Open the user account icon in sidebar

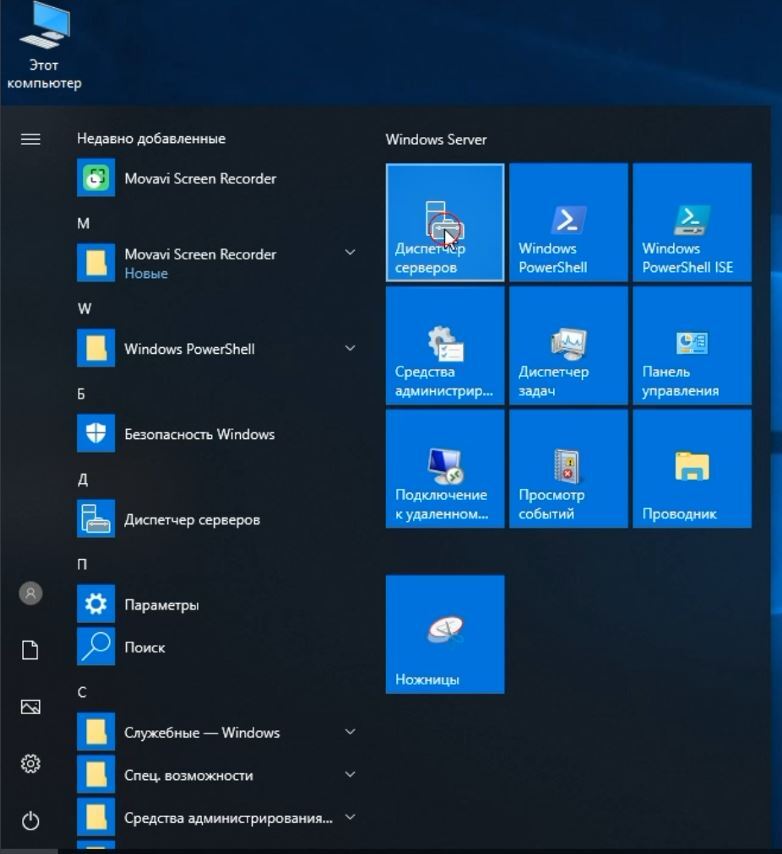(x=30, y=593)
